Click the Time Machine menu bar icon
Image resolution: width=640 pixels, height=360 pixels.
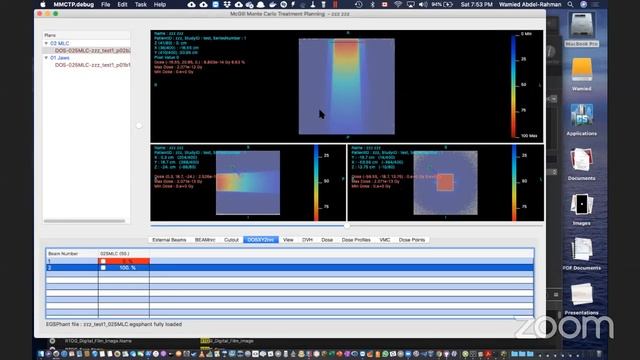point(358,4)
